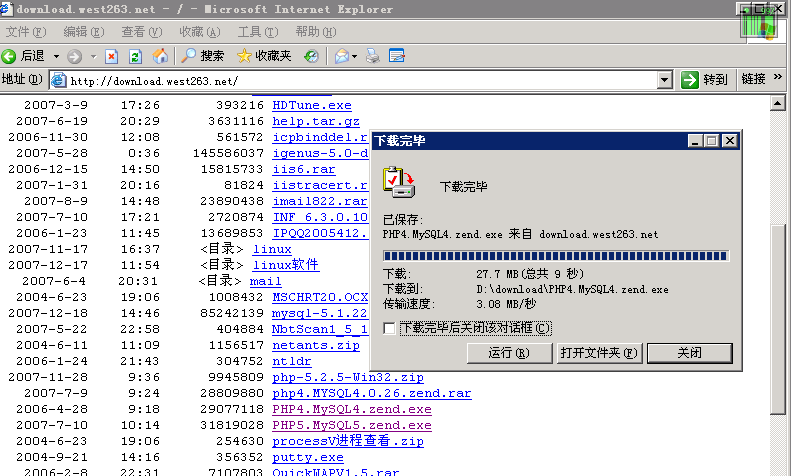Open the Back button history dropdown arrow

56,56
